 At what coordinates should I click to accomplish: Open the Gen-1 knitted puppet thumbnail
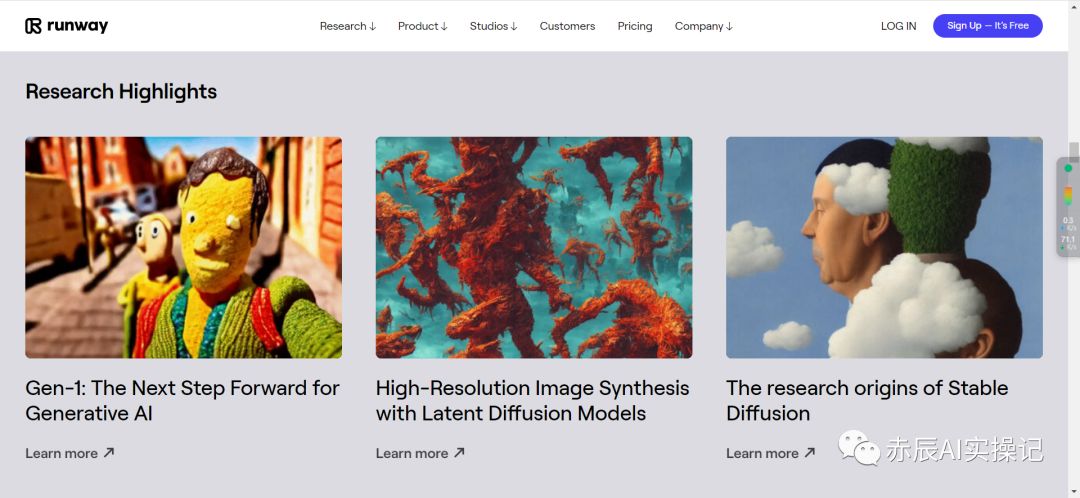183,247
